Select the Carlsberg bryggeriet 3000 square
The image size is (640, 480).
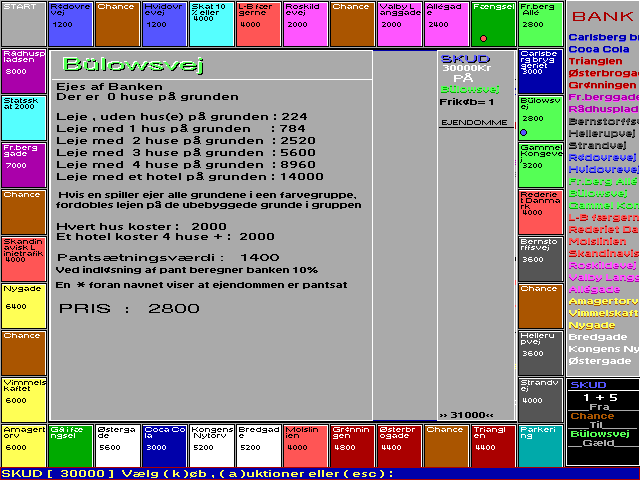pyautogui.click(x=541, y=71)
